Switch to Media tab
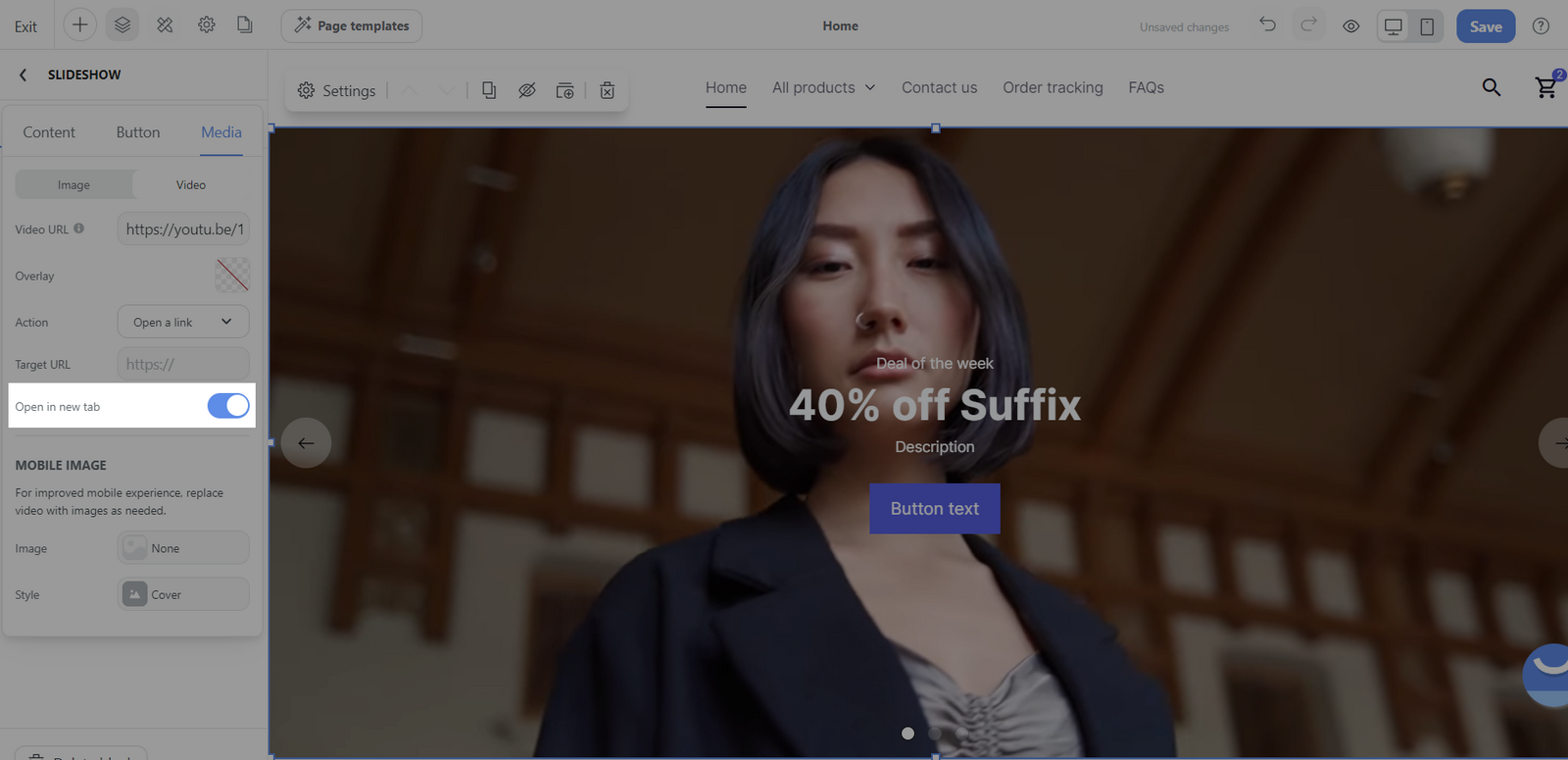This screenshot has width=1568, height=760. click(x=221, y=132)
